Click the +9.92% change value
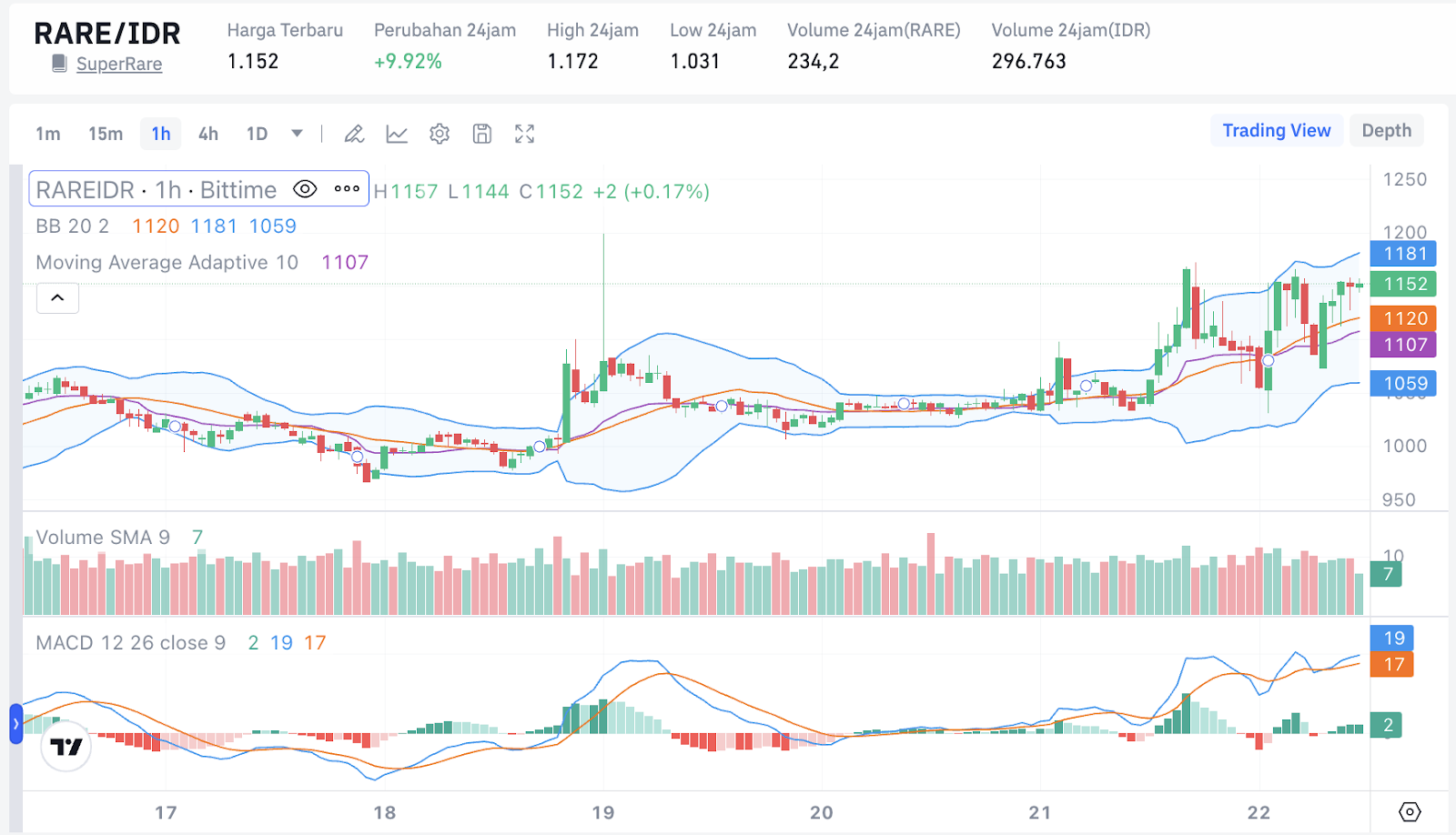1456x835 pixels. click(x=408, y=61)
